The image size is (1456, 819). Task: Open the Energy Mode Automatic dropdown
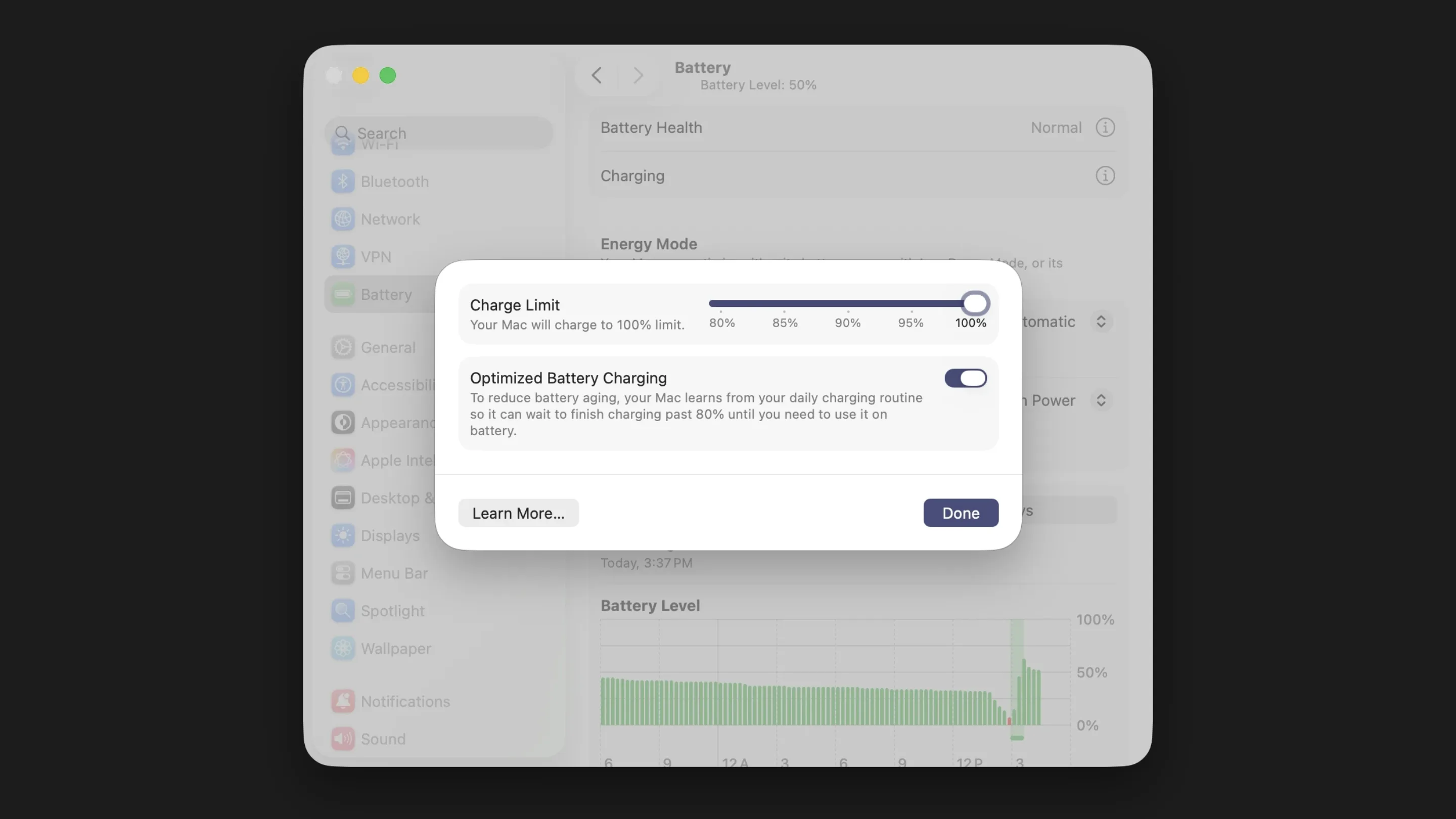point(1101,321)
